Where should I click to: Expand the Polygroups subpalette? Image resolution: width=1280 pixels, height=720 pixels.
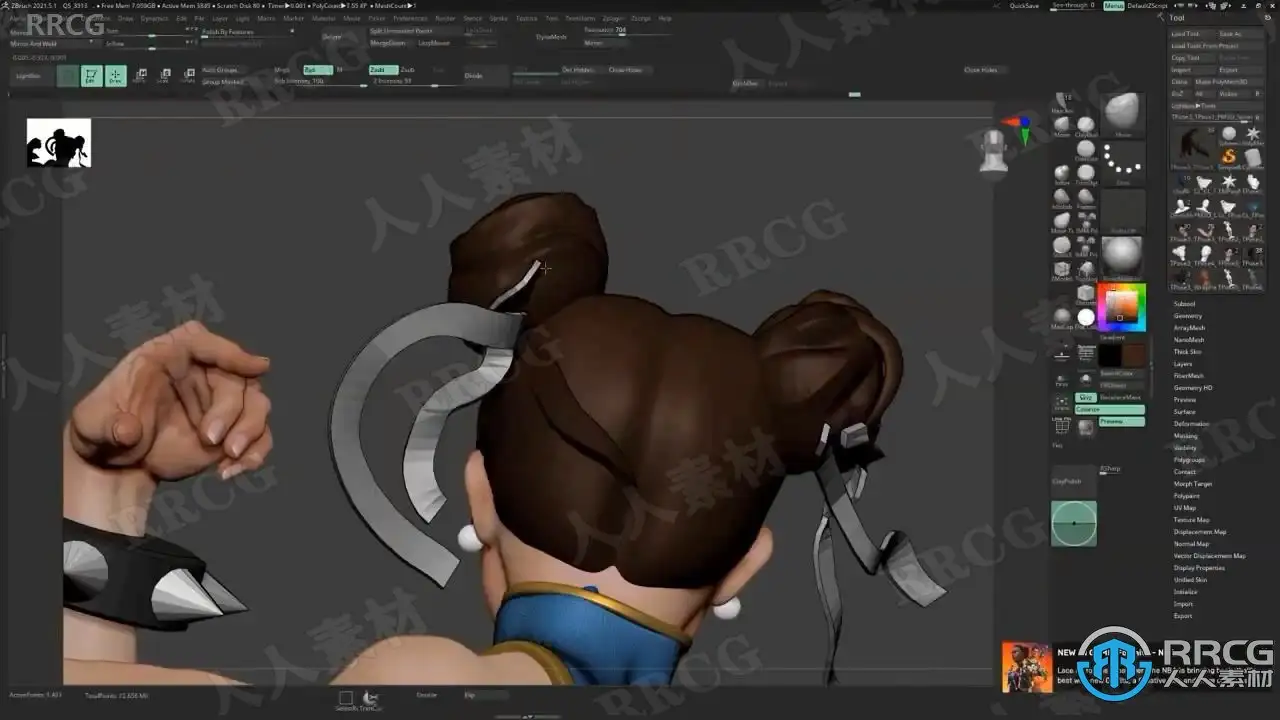(1190, 460)
